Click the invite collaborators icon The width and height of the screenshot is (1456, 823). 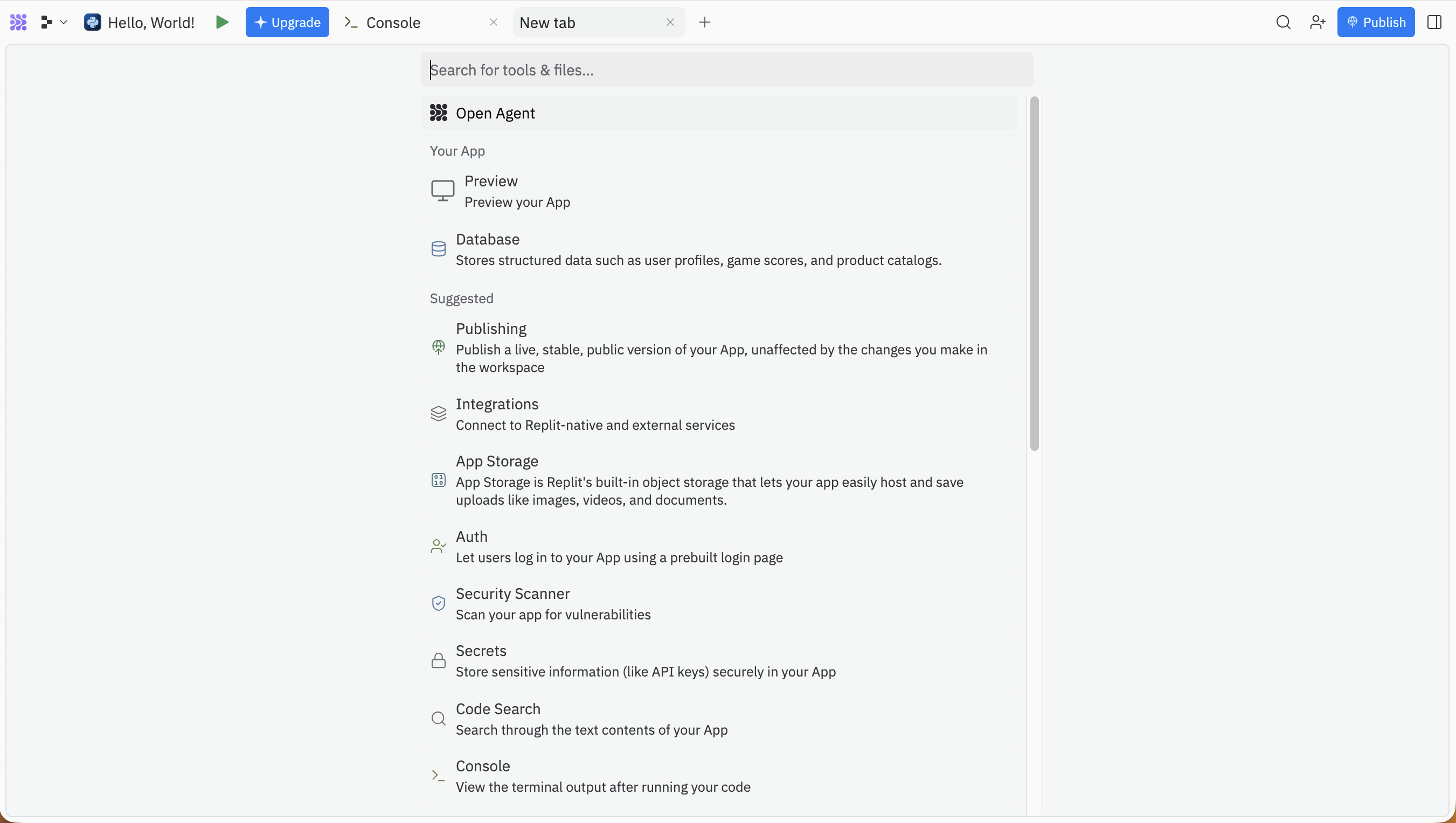point(1317,22)
